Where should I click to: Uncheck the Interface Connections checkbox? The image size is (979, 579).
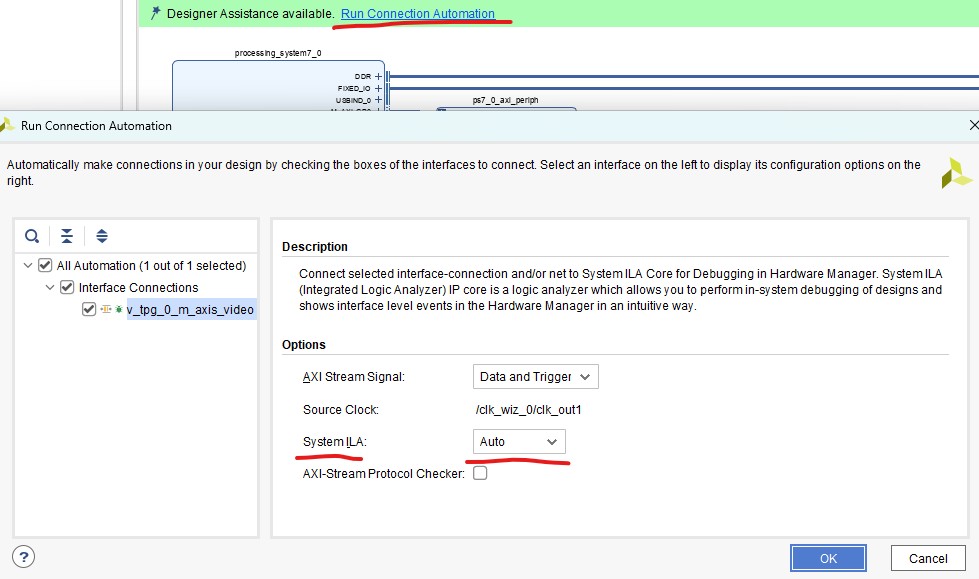click(68, 288)
